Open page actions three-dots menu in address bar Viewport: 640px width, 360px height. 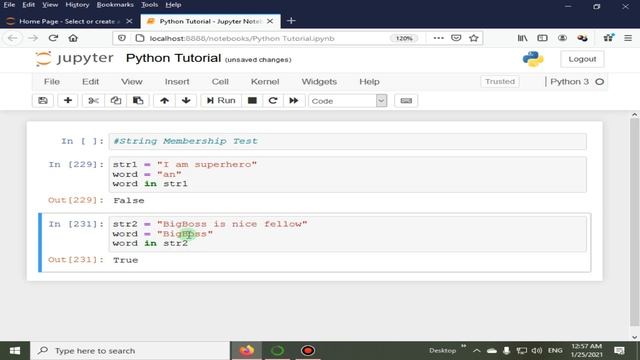coord(438,38)
